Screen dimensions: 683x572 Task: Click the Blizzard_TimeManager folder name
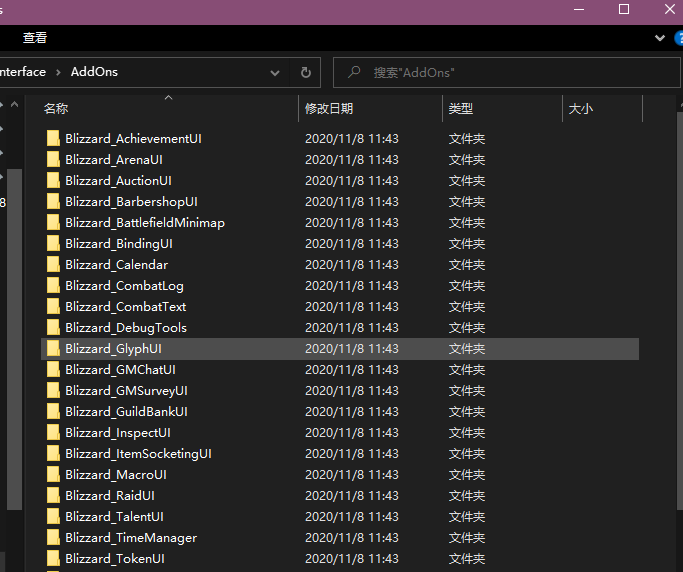131,538
